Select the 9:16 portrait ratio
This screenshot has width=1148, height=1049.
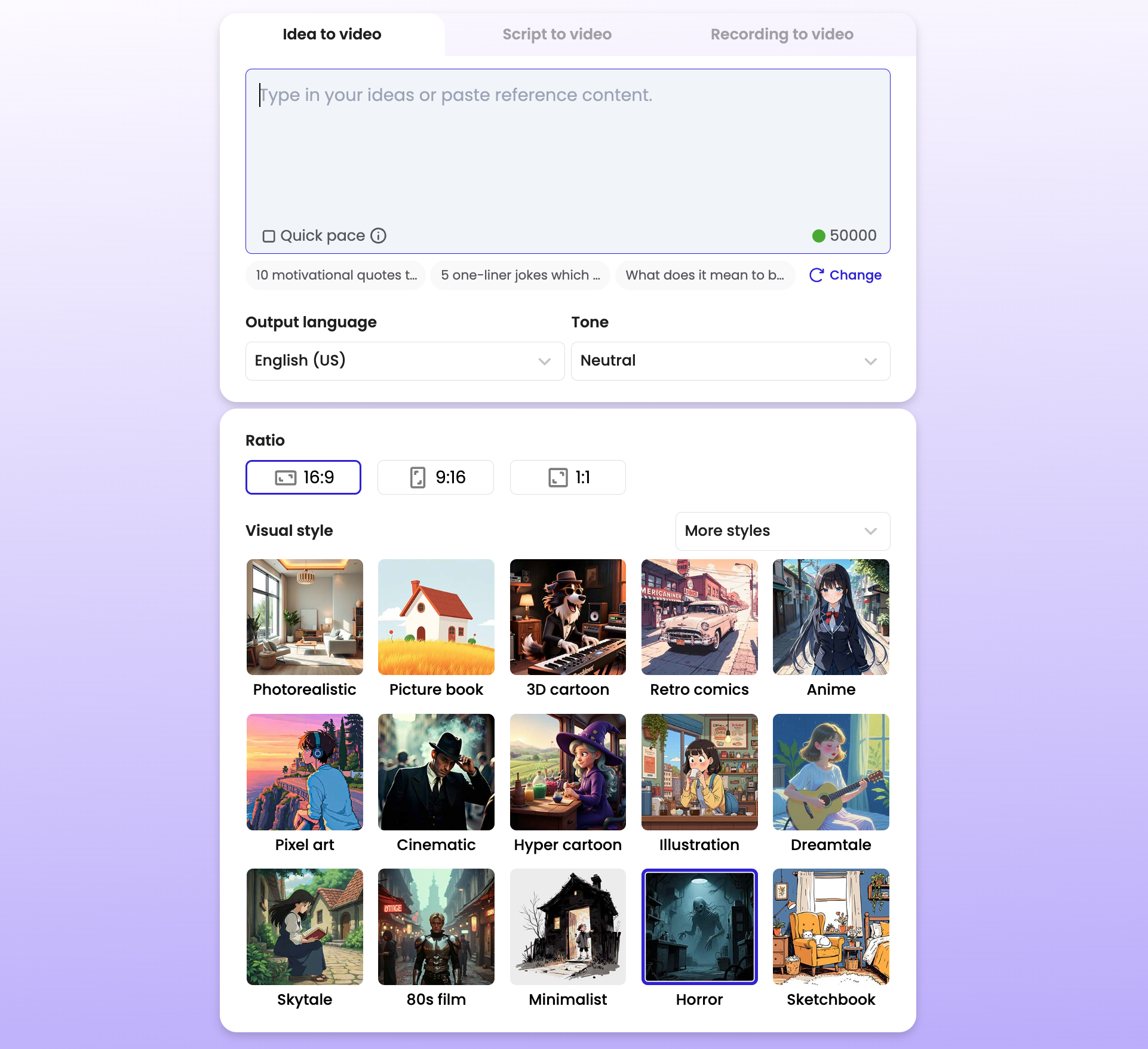(435, 477)
